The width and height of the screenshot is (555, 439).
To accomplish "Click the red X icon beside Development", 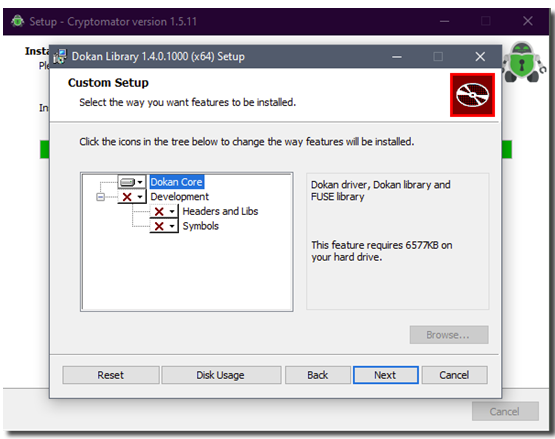I will click(x=127, y=196).
